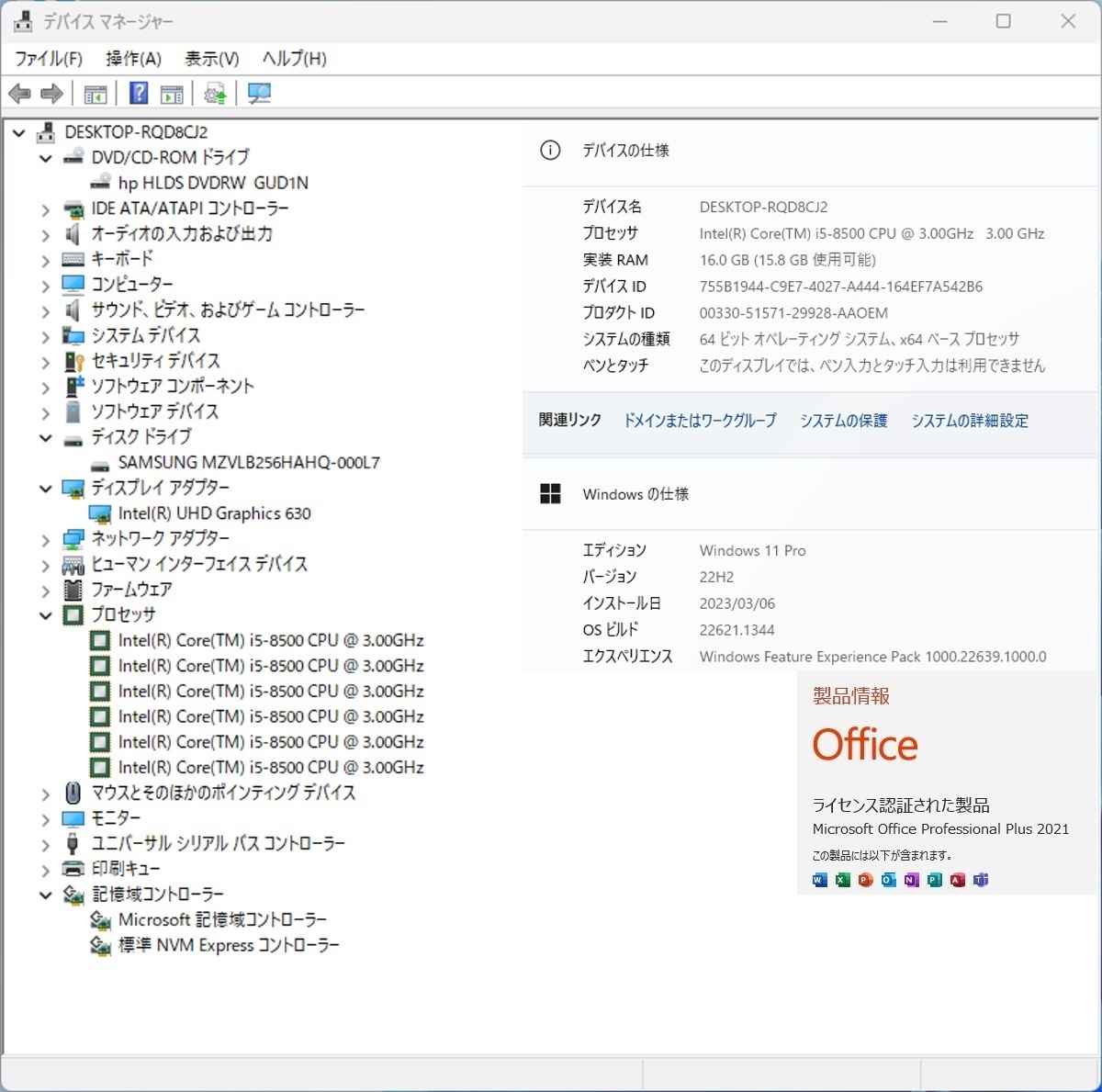
Task: Collapse the ディスプレイ アダプター node
Action: tap(46, 489)
